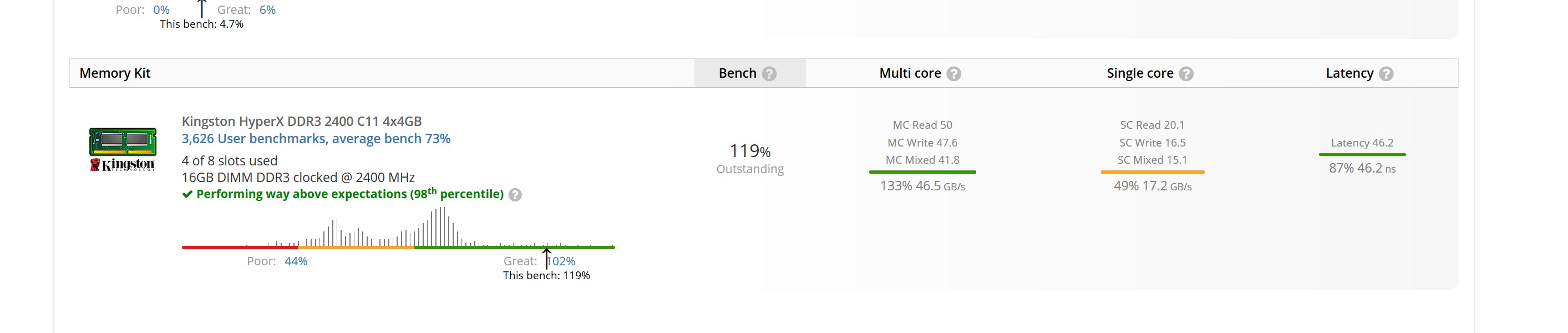
Task: Click the Kingston HyperX DDR3 2400 title
Action: pyautogui.click(x=301, y=121)
